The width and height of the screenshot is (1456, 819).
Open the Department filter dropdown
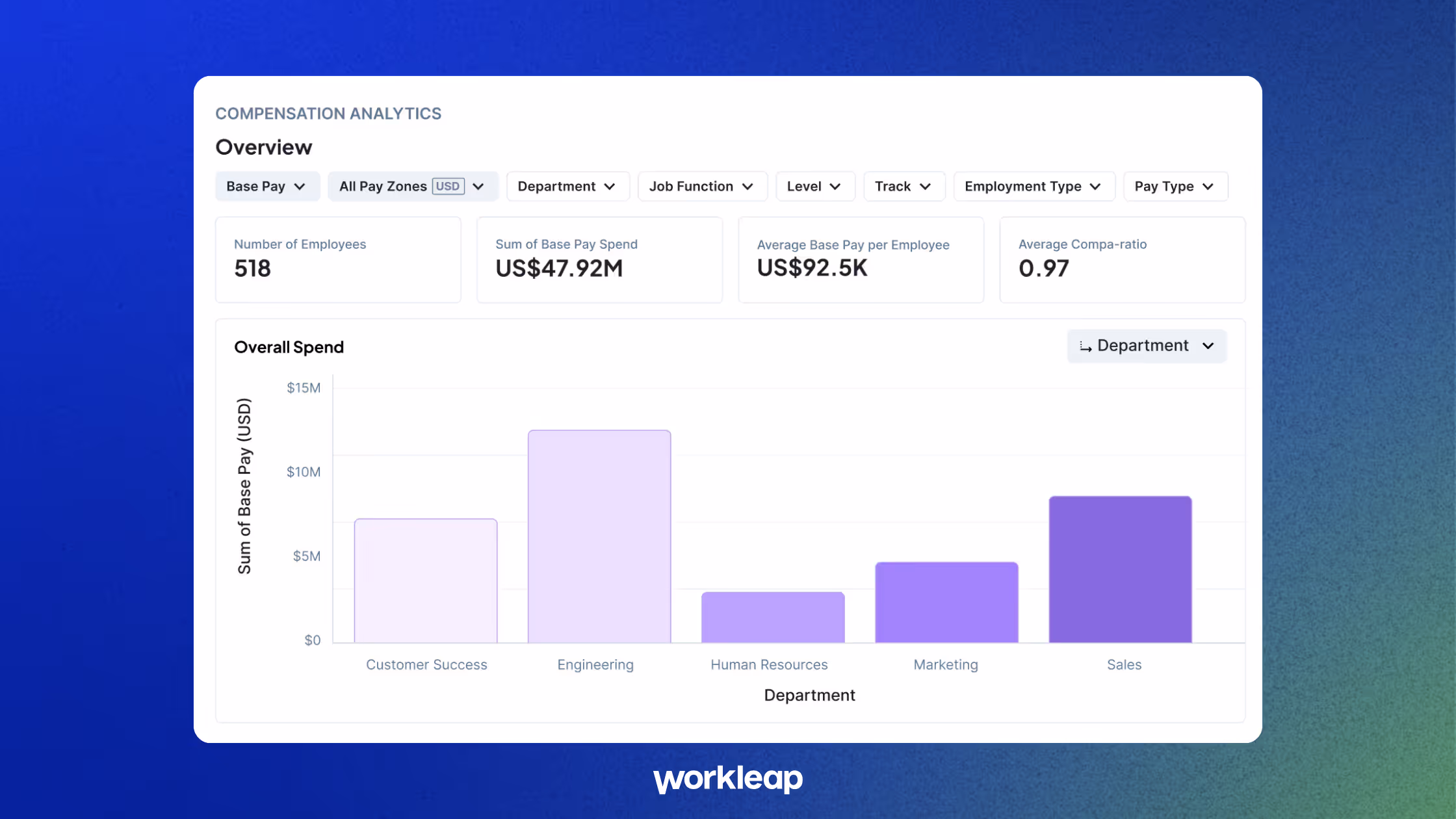[567, 187]
